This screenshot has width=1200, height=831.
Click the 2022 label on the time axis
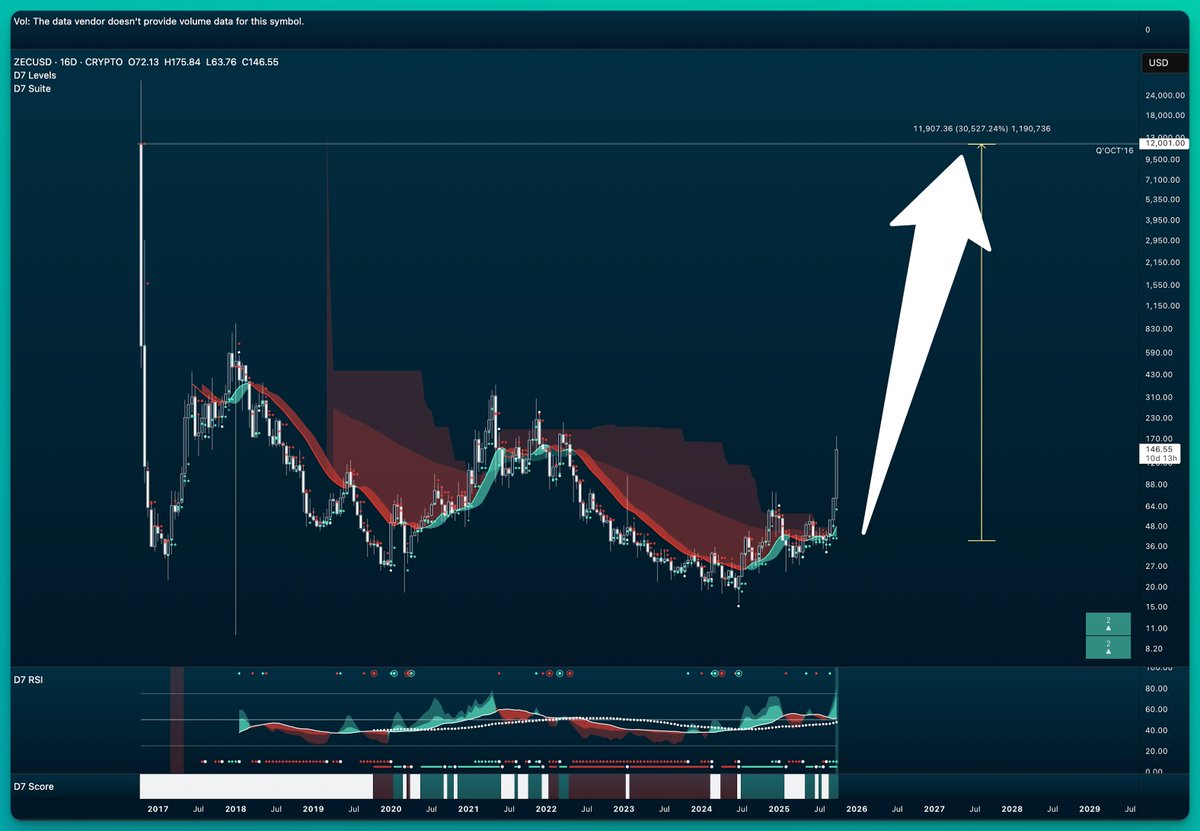tap(546, 808)
